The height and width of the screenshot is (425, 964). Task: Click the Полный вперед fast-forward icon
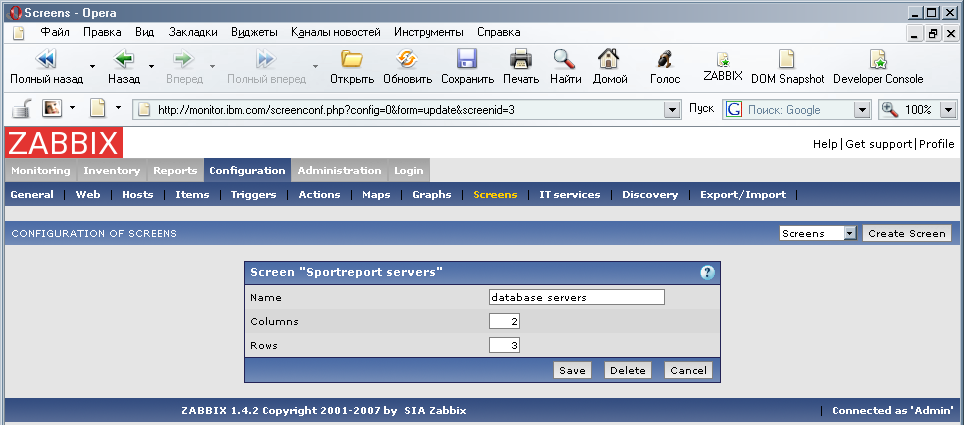266,59
